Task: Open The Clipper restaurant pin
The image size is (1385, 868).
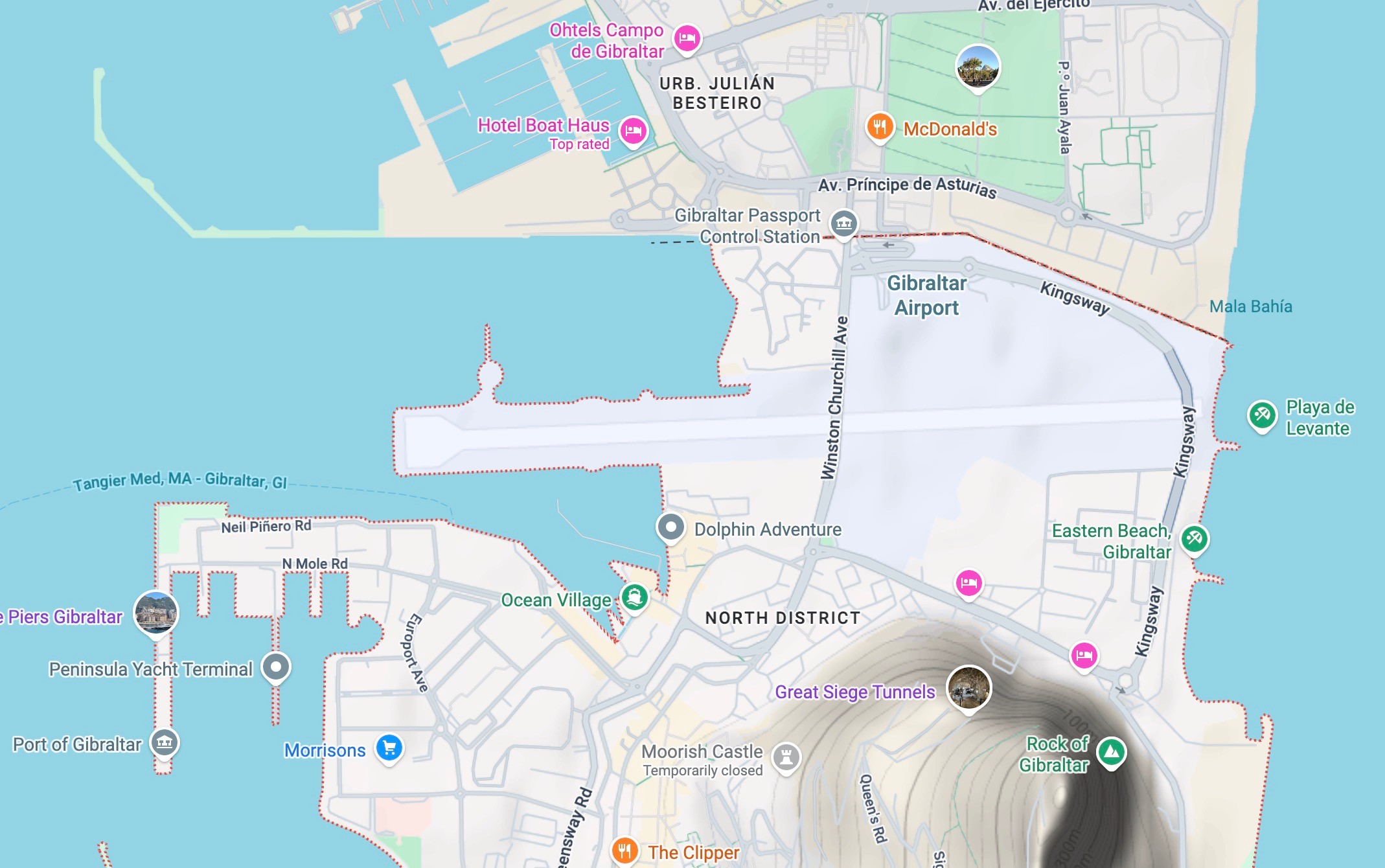Action: 624,851
